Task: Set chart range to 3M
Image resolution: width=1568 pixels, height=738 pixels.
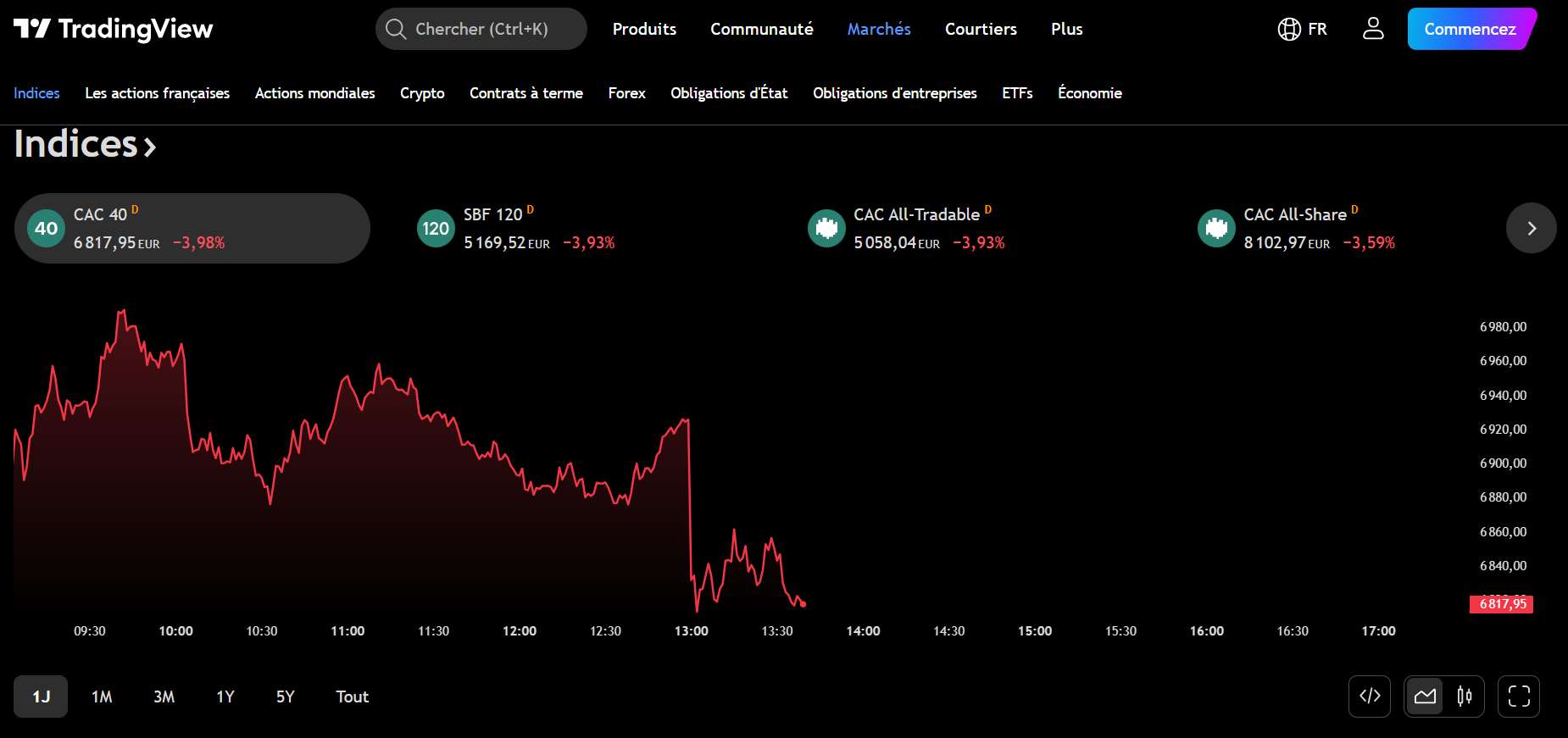Action: click(x=164, y=696)
